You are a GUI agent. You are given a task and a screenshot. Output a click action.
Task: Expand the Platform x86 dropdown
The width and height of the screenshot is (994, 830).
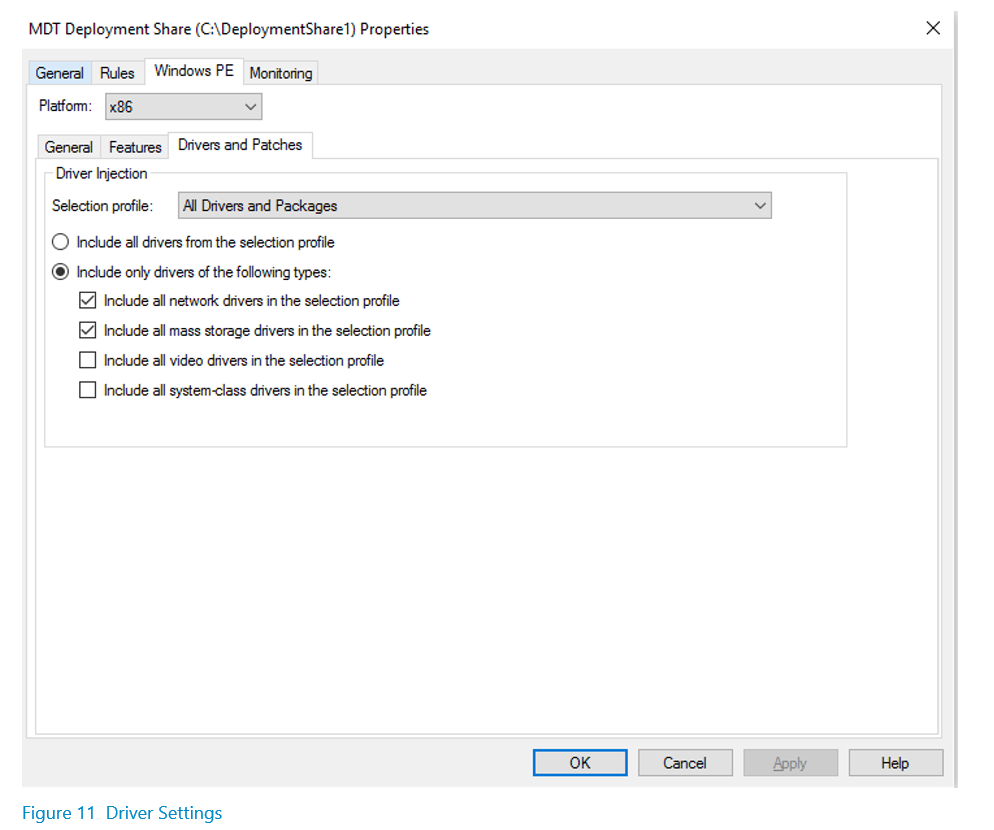183,107
